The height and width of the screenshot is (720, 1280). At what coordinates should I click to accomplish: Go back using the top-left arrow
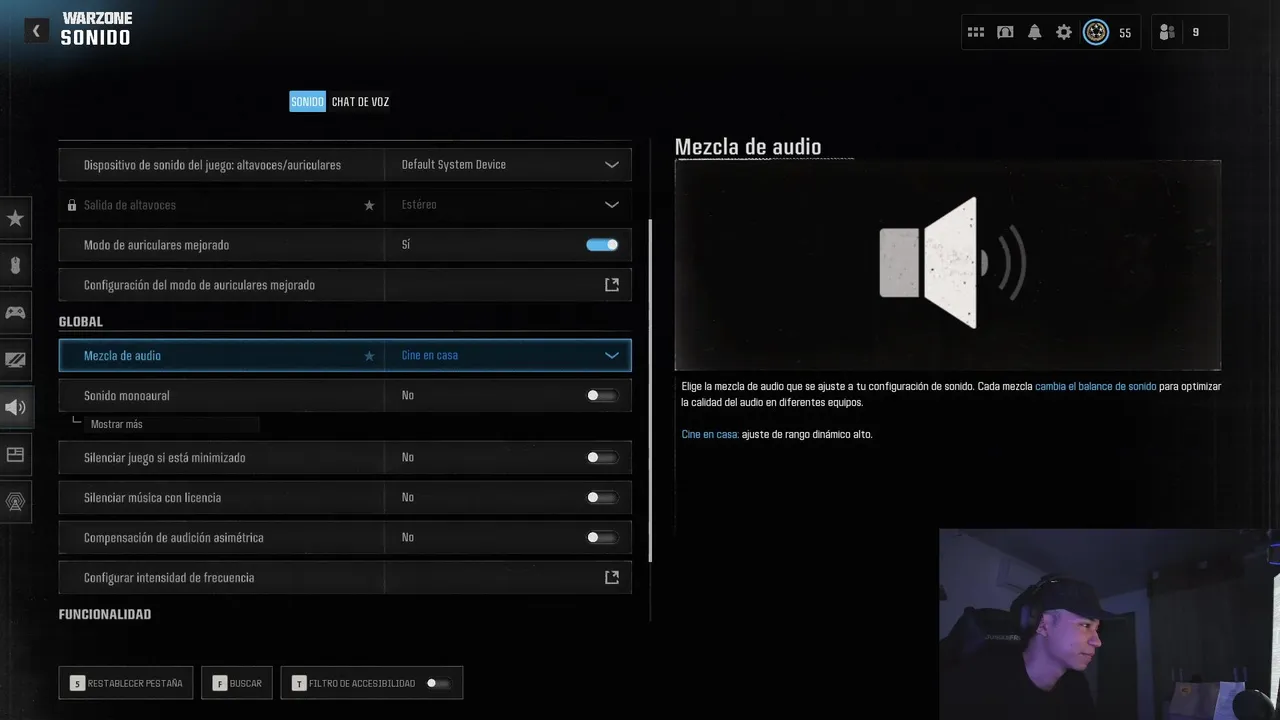tap(36, 31)
